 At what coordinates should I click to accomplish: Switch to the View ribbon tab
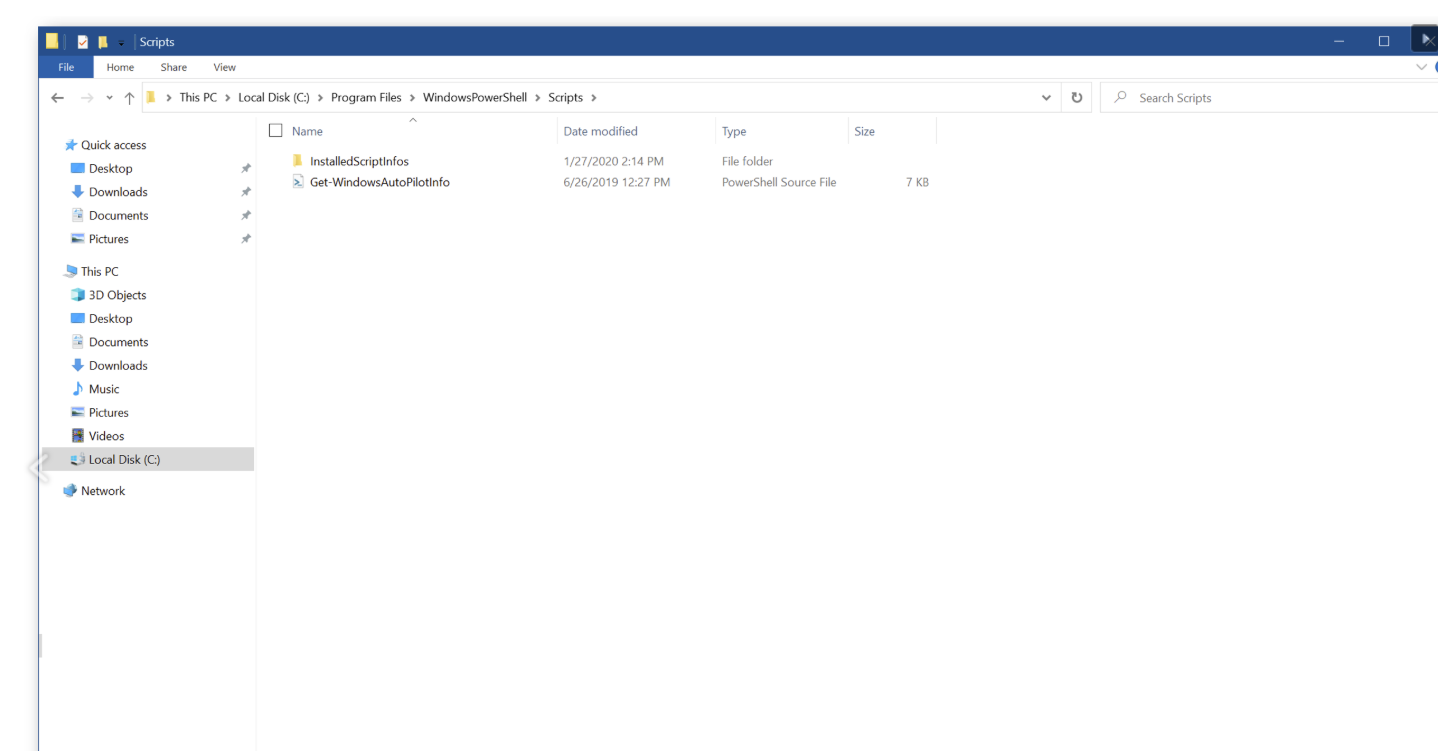pos(224,67)
